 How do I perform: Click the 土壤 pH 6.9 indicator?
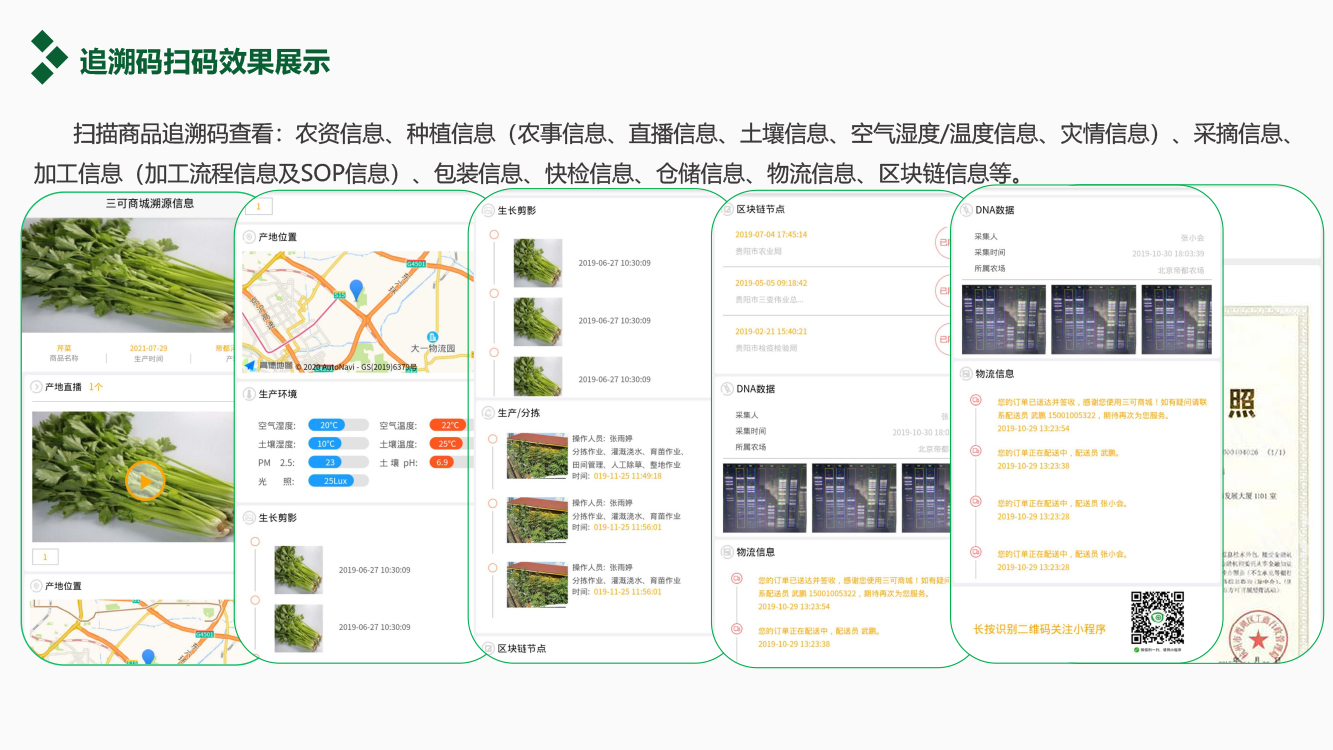click(x=443, y=462)
